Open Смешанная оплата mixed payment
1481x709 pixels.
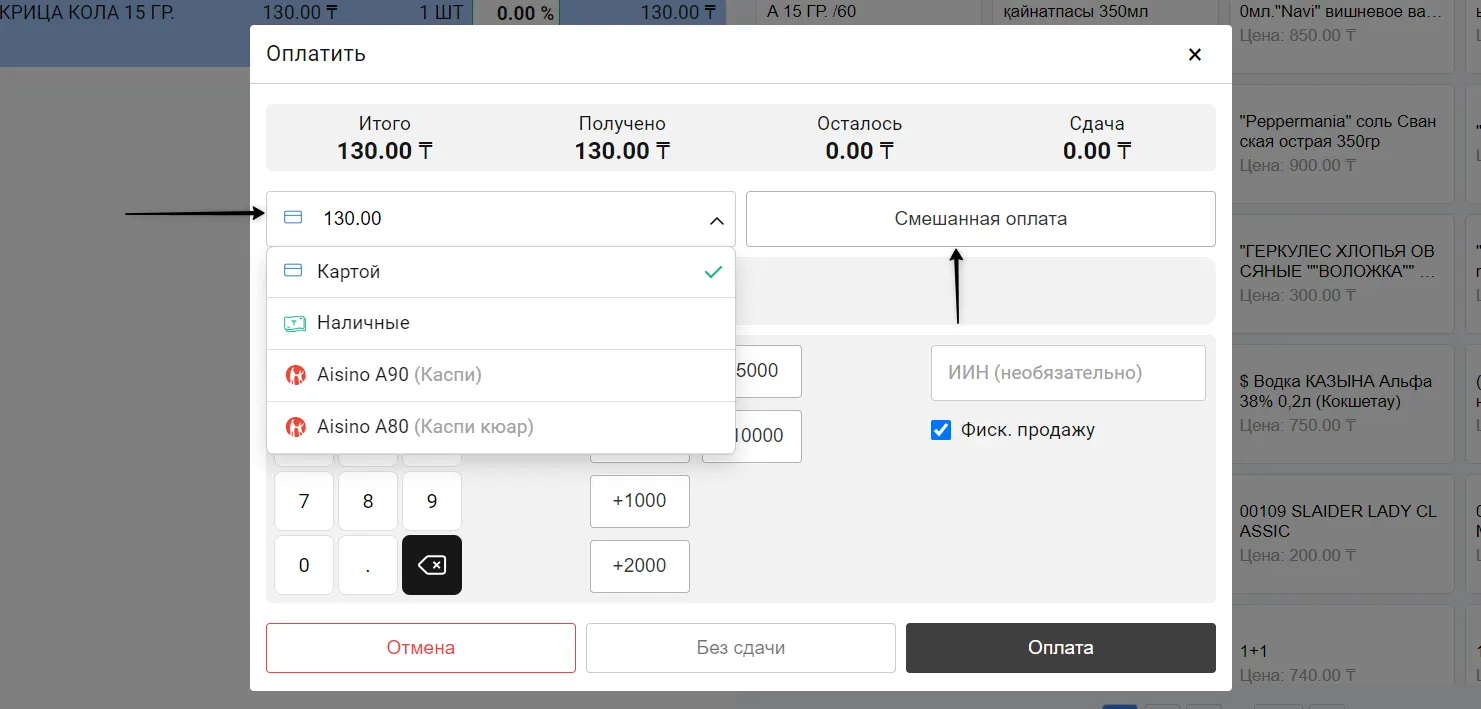(x=980, y=219)
